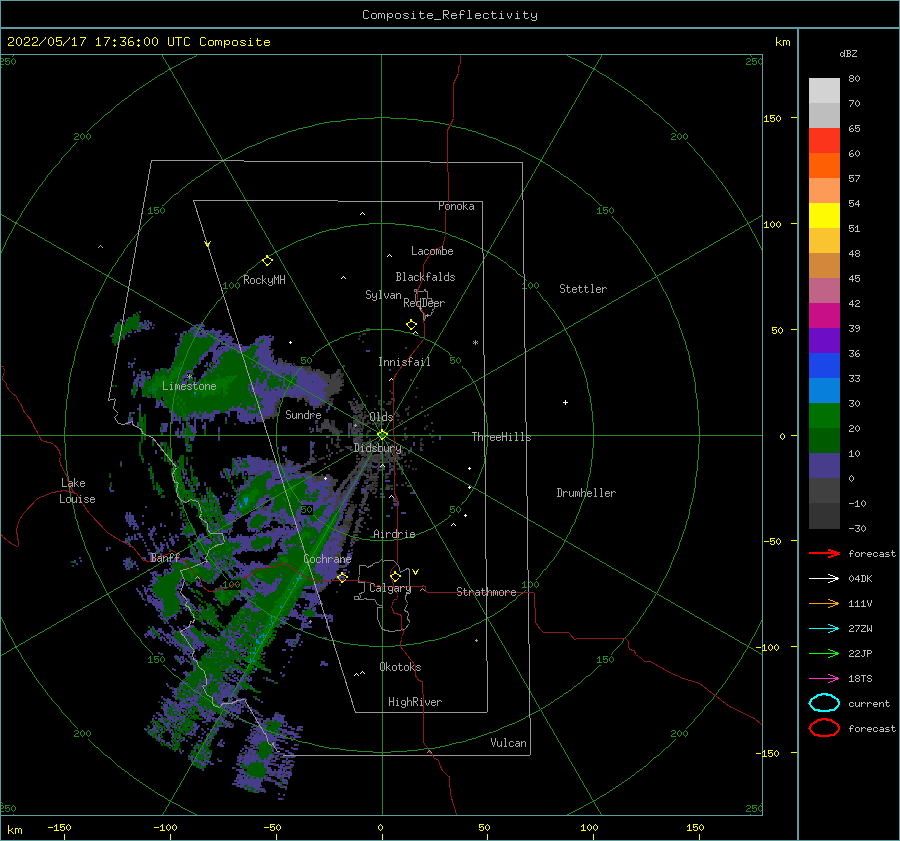Click the Okotoks label

click(x=400, y=667)
